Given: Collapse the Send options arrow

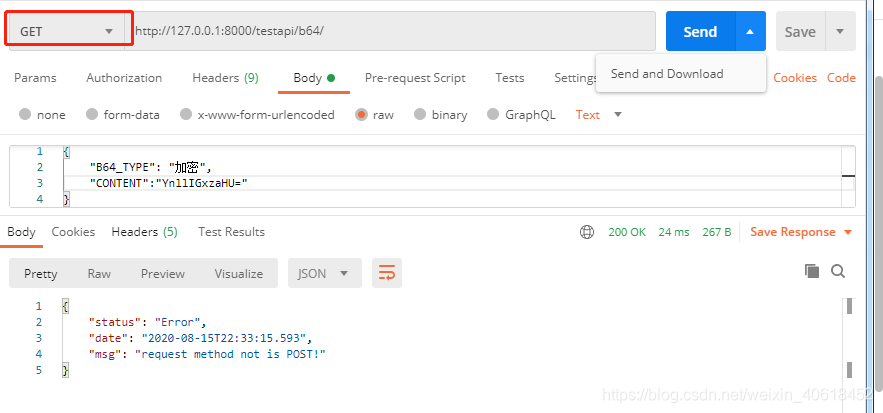Looking at the screenshot, I should (750, 32).
